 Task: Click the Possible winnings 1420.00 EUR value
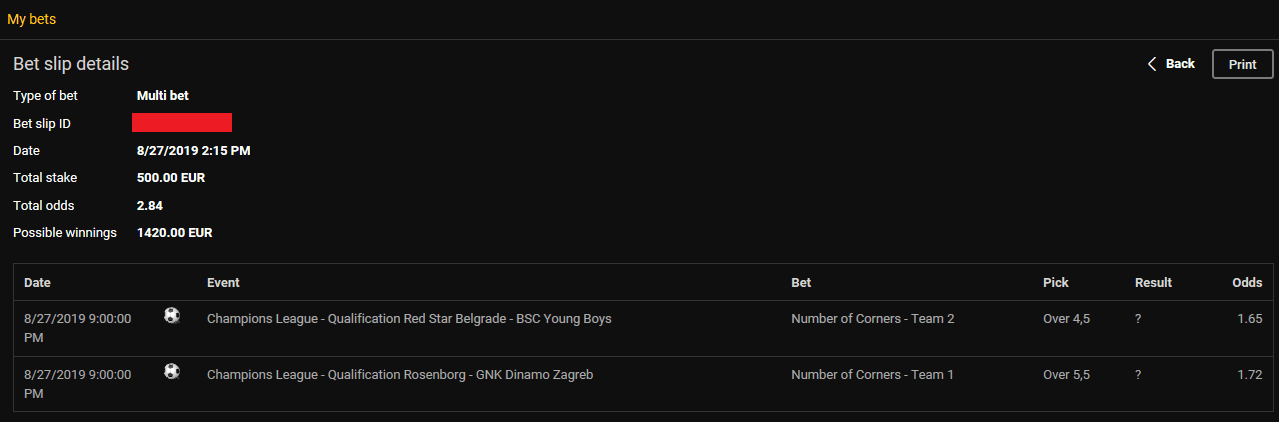click(x=174, y=233)
